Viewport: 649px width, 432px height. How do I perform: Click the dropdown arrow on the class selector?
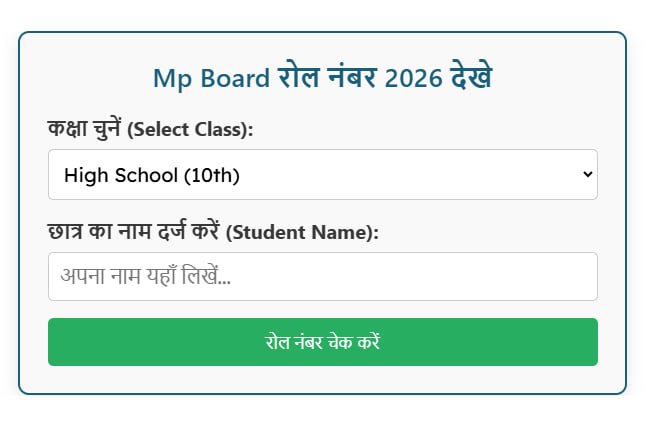(586, 175)
